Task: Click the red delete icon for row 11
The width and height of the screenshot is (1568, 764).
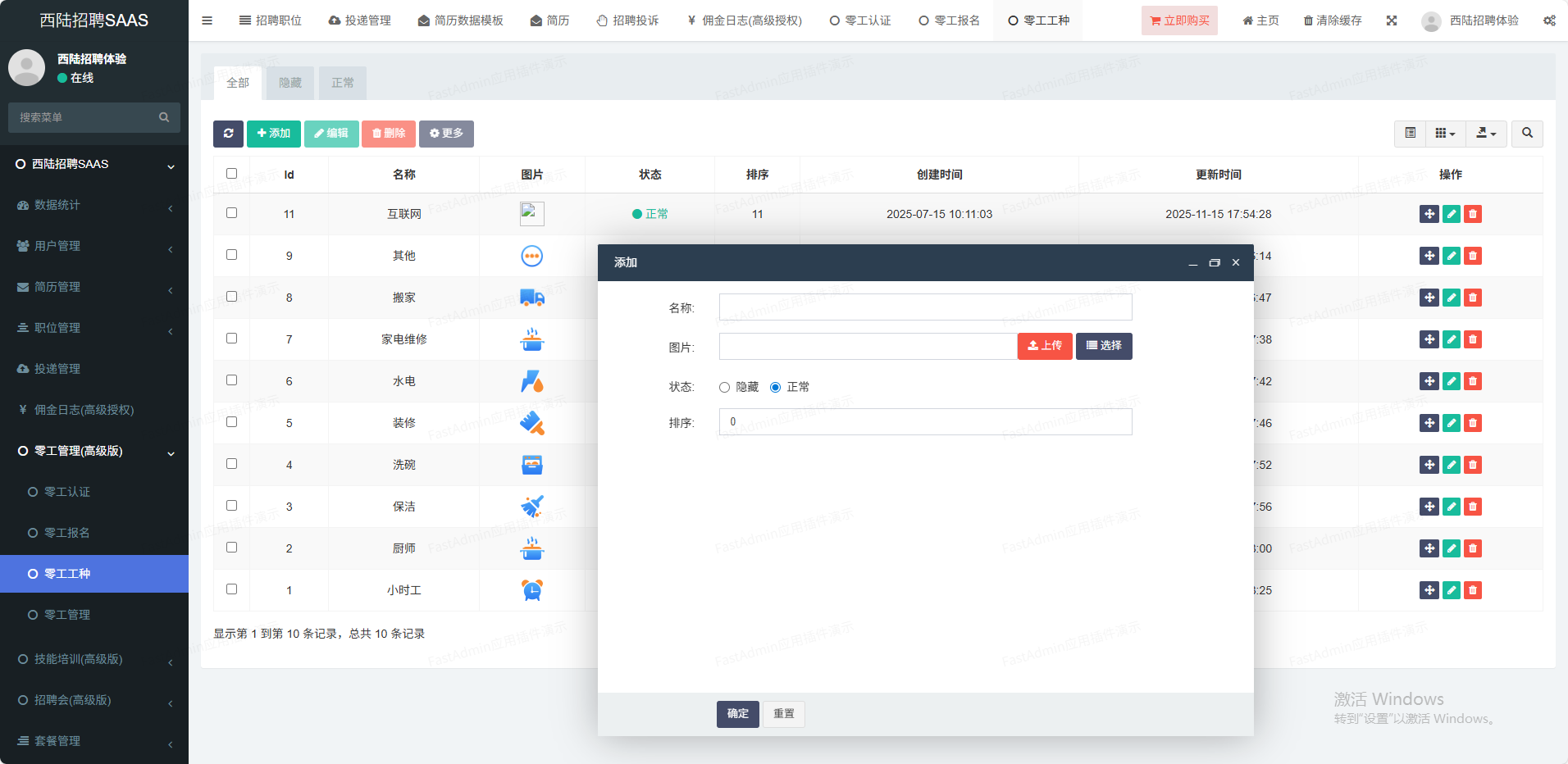Action: (x=1473, y=214)
